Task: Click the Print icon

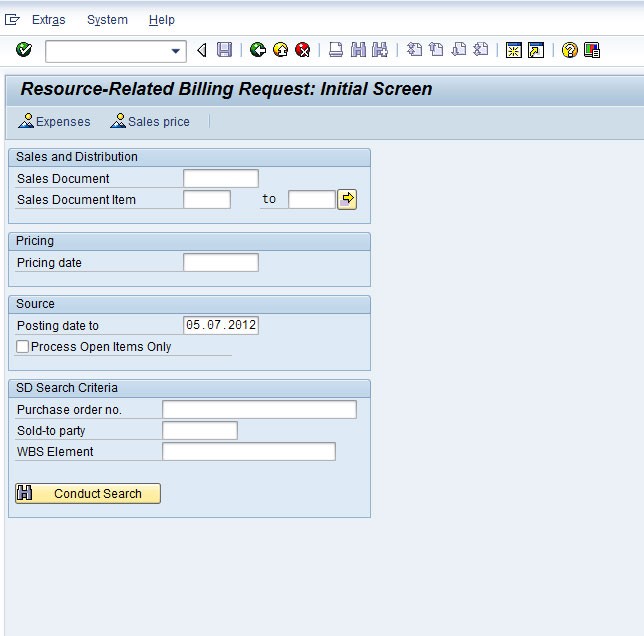Action: pos(336,50)
